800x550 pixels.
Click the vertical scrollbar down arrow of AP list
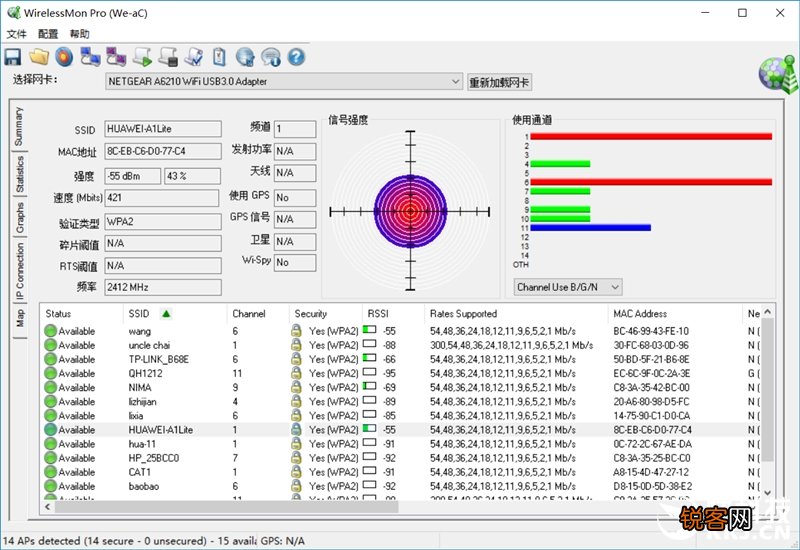pos(767,493)
